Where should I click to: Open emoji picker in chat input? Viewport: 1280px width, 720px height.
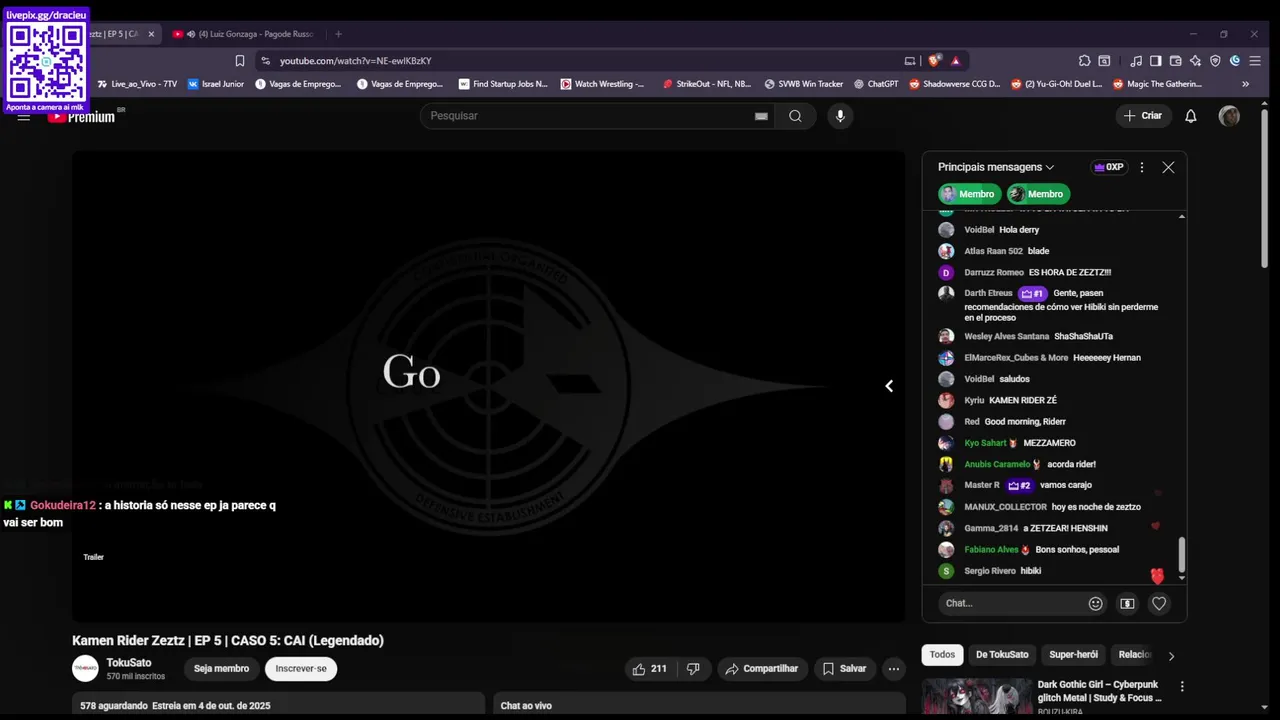pos(1096,603)
